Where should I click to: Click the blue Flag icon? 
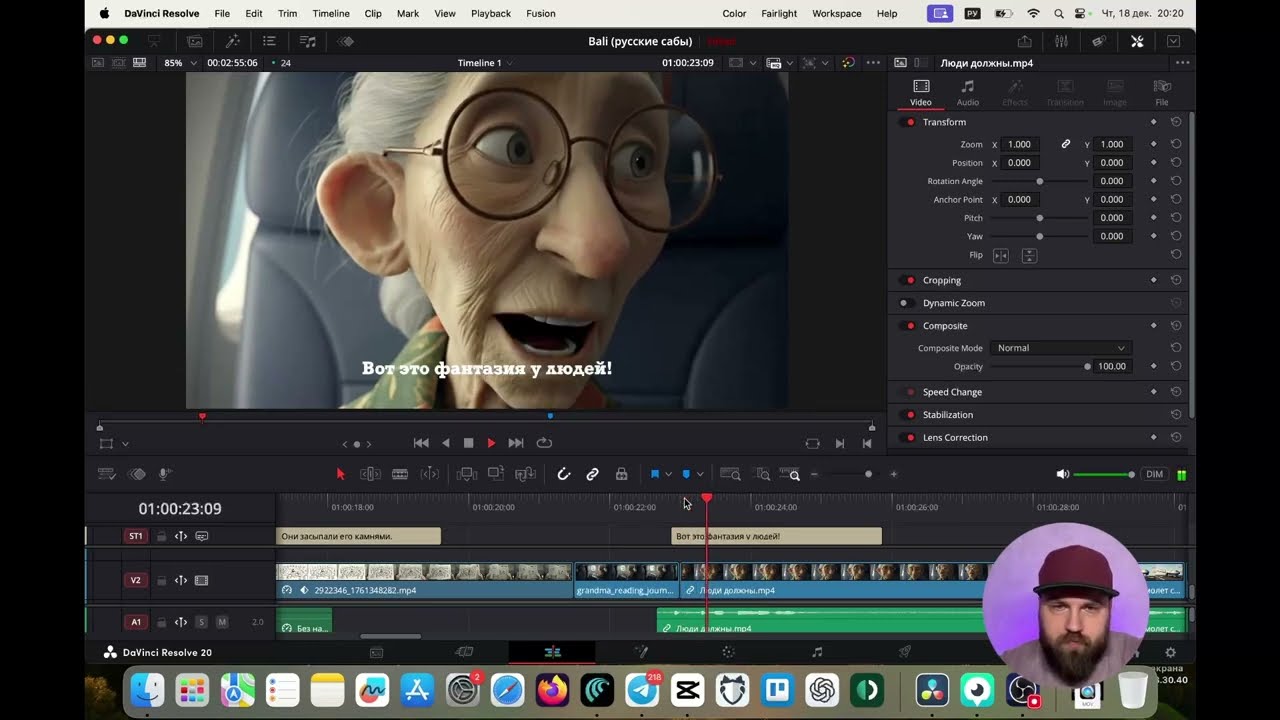655,474
